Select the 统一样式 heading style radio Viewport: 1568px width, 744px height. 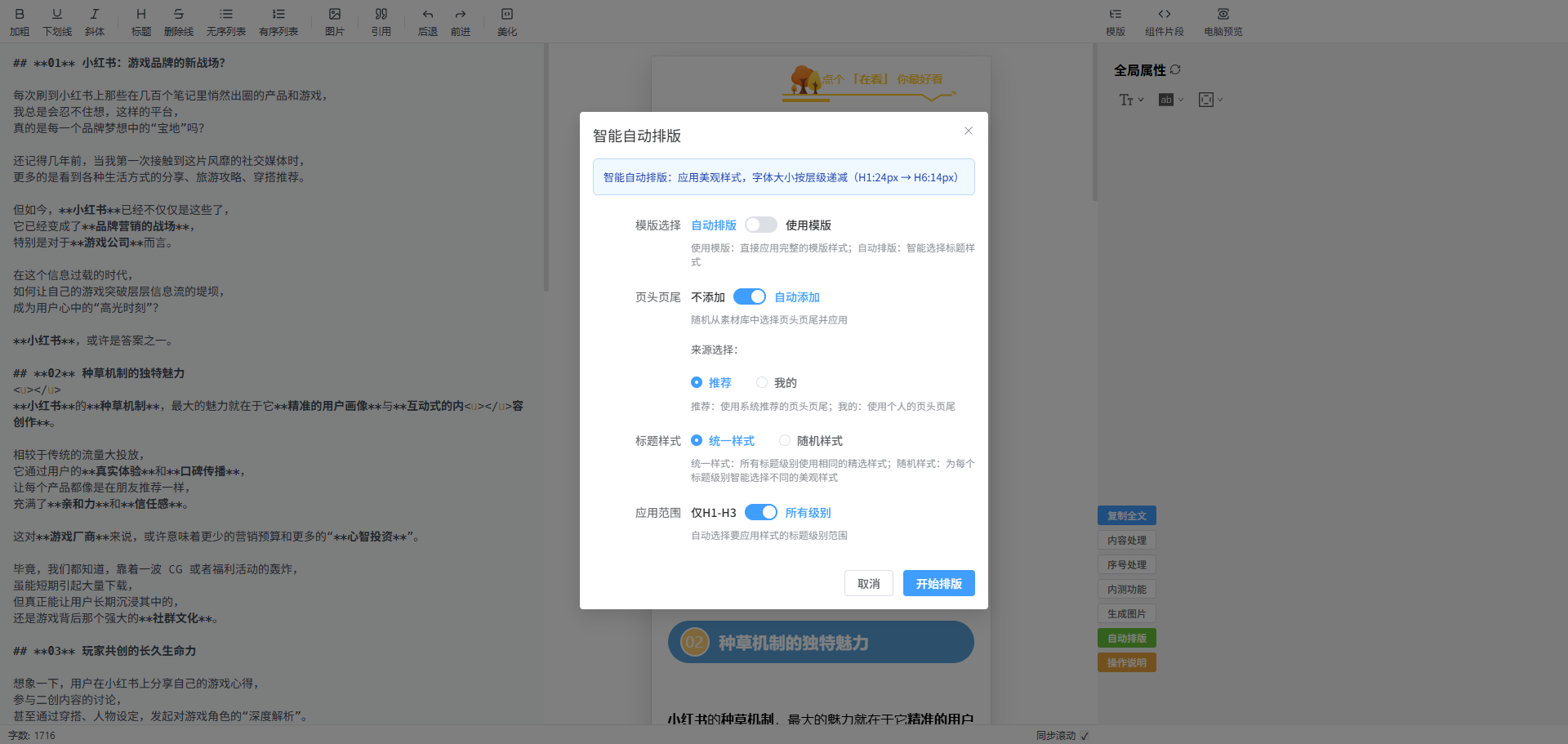(x=697, y=440)
